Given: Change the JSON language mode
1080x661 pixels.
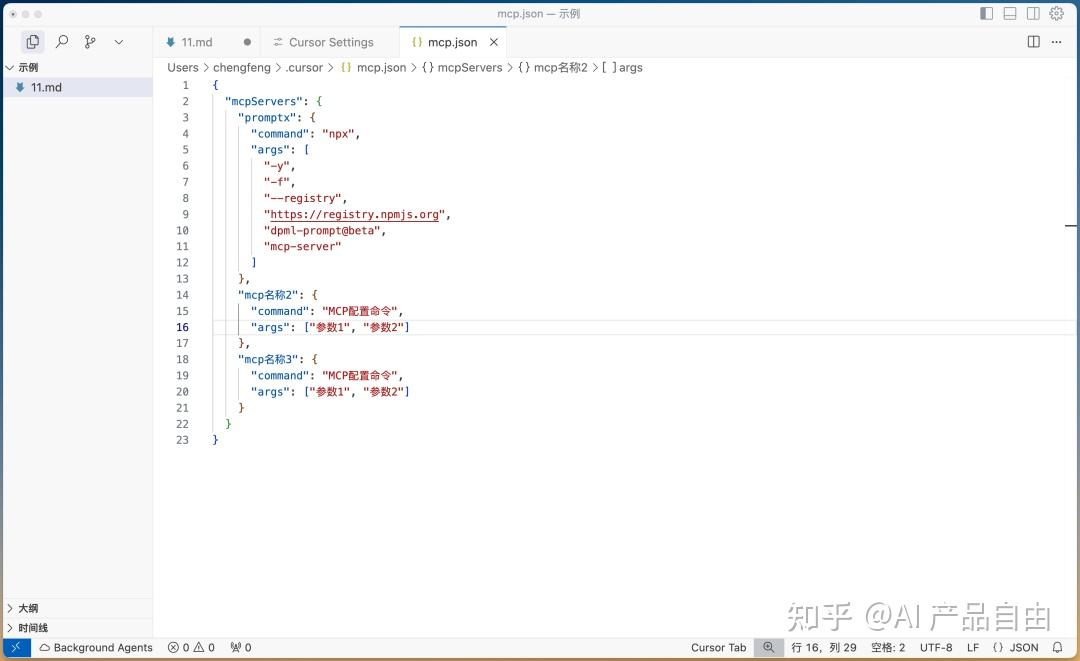Looking at the screenshot, I should click(x=1016, y=647).
